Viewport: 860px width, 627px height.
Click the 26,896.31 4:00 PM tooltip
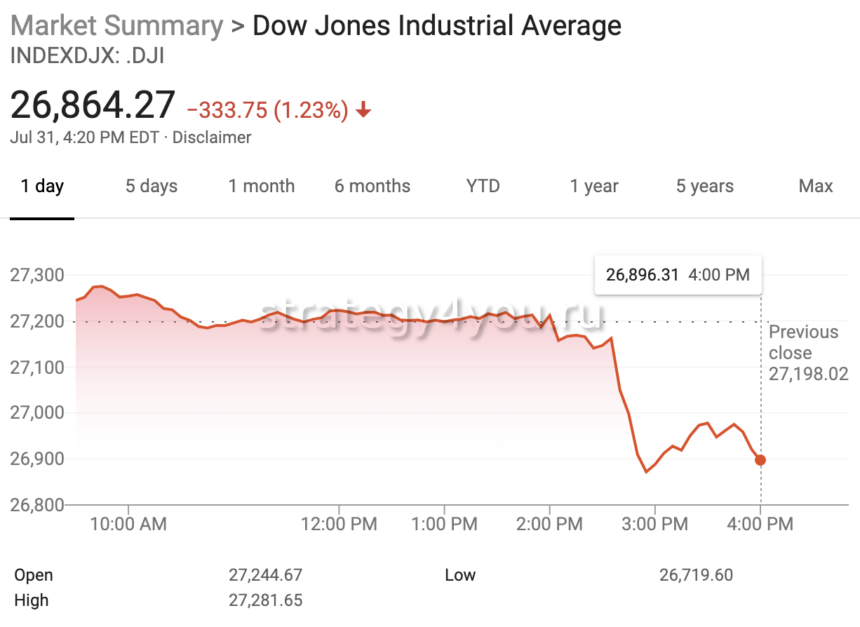click(x=677, y=274)
